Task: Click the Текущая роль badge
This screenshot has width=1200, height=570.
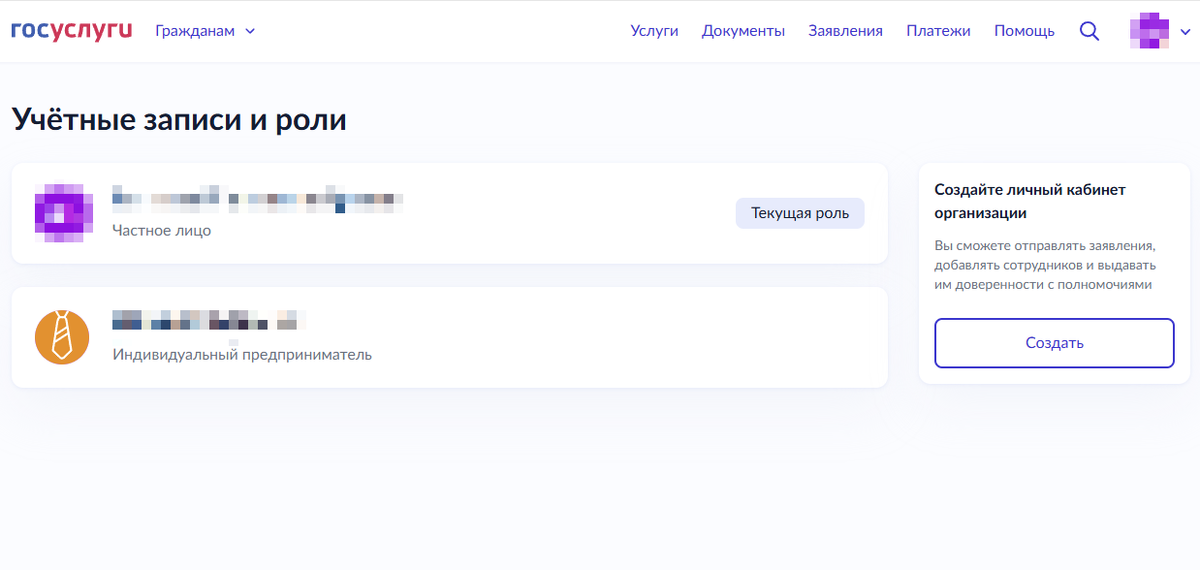Action: coord(800,213)
